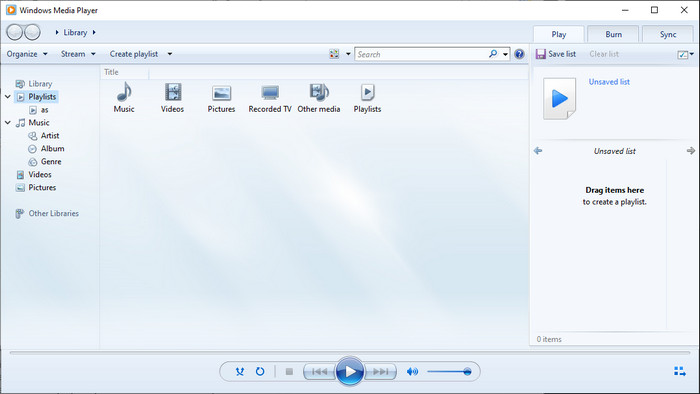Viewport: 700px width, 394px height.
Task: Switch to the Sync tab
Action: [668, 34]
